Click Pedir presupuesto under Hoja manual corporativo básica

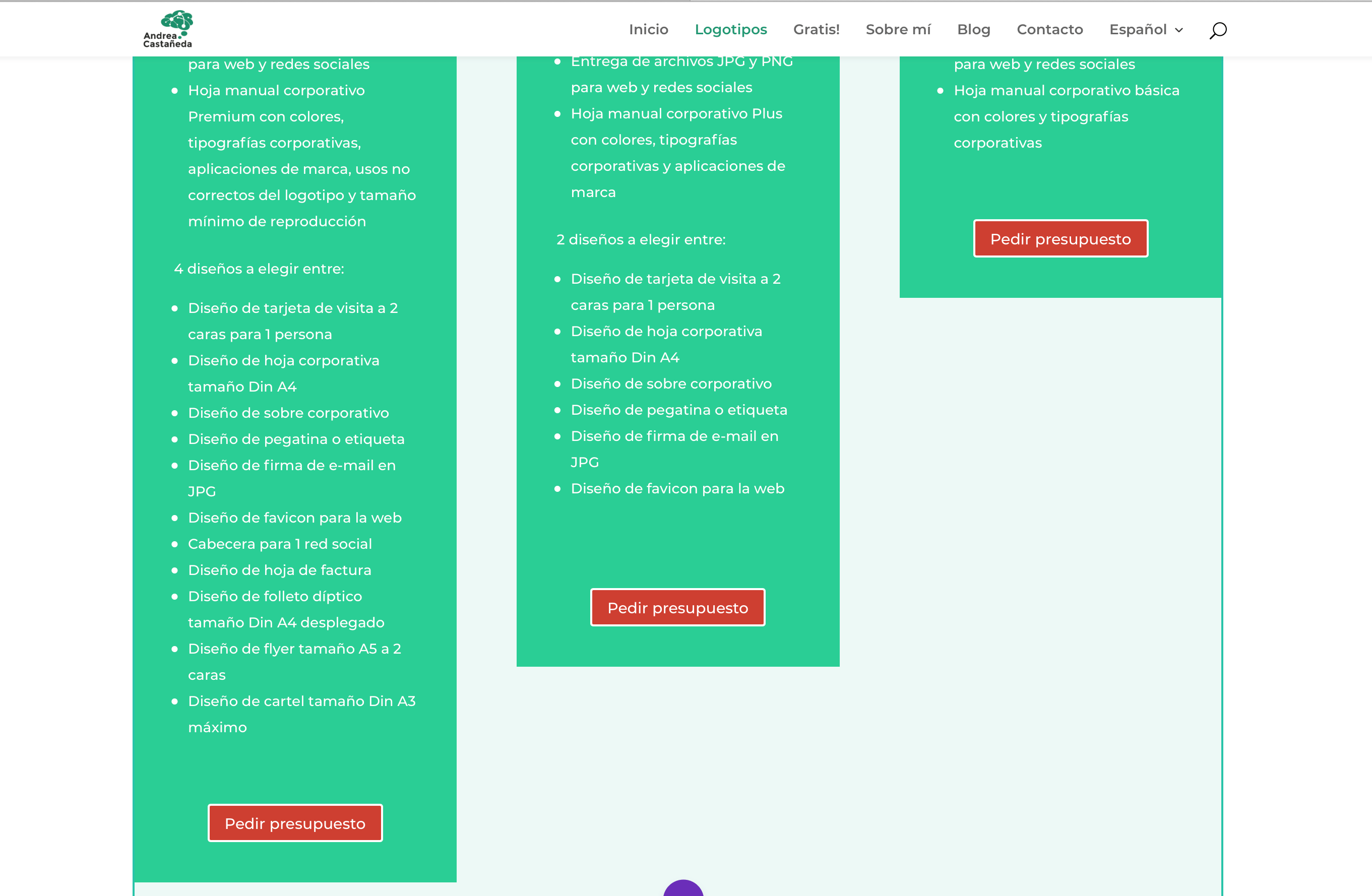1060,238
